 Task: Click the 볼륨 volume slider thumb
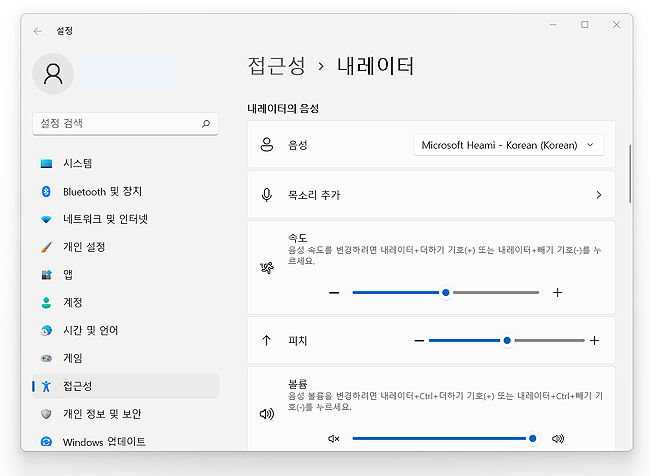[x=532, y=439]
